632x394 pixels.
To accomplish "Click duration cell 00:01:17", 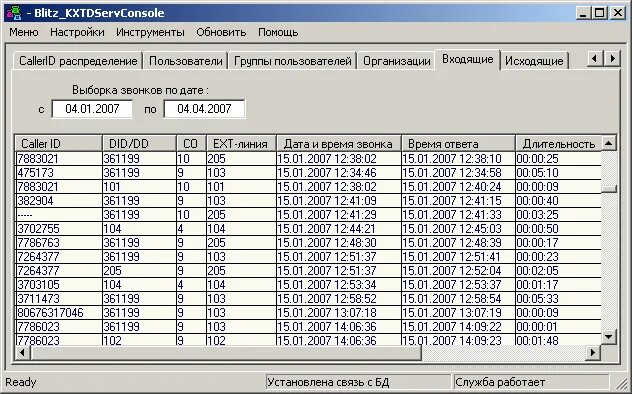I will click(x=558, y=285).
